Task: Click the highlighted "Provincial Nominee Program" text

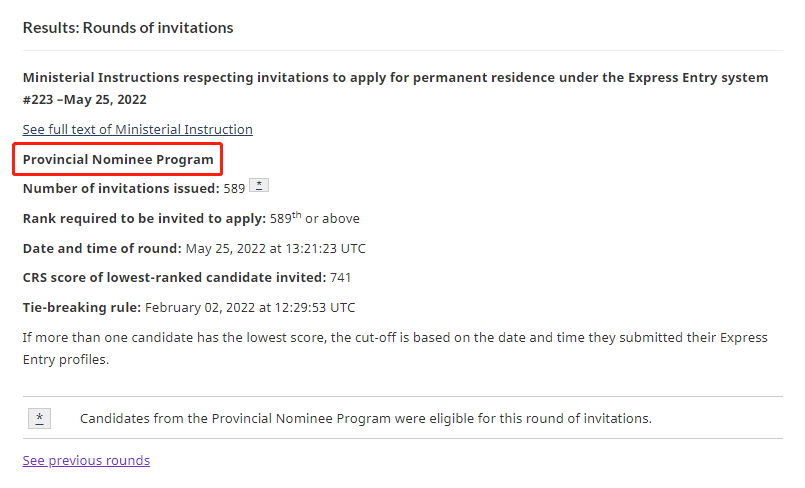Action: tap(118, 159)
